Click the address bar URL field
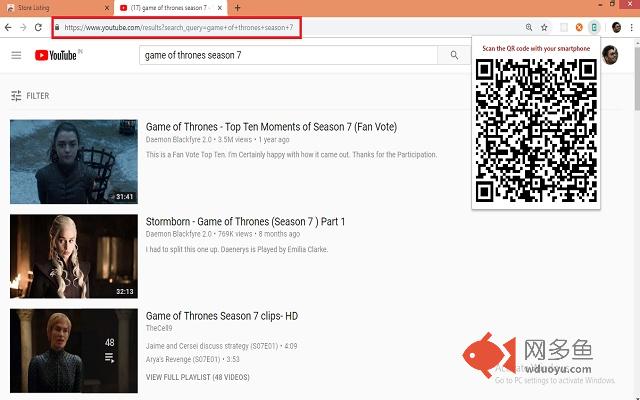640x400 pixels. [x=177, y=27]
